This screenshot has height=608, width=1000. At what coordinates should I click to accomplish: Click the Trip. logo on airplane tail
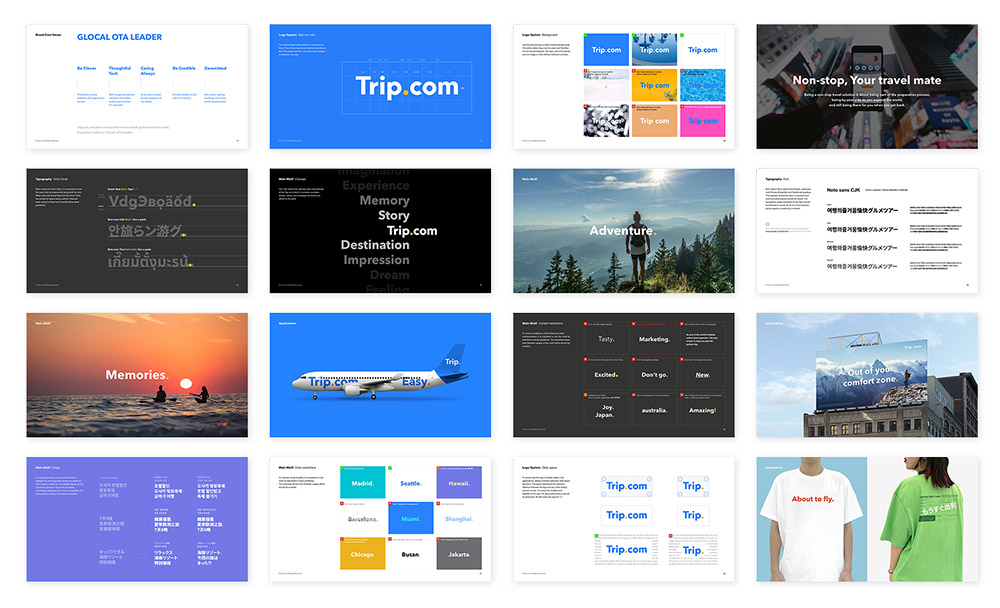(452, 361)
